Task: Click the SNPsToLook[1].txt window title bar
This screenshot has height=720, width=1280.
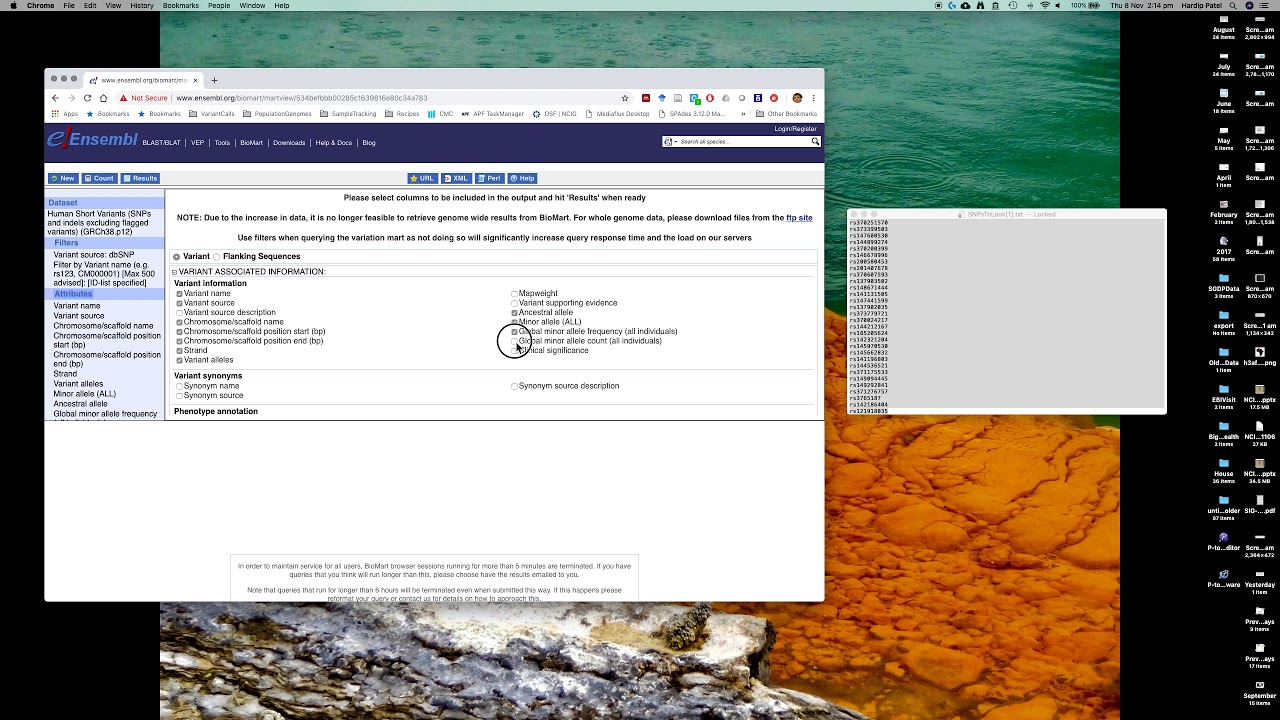Action: pos(1006,214)
